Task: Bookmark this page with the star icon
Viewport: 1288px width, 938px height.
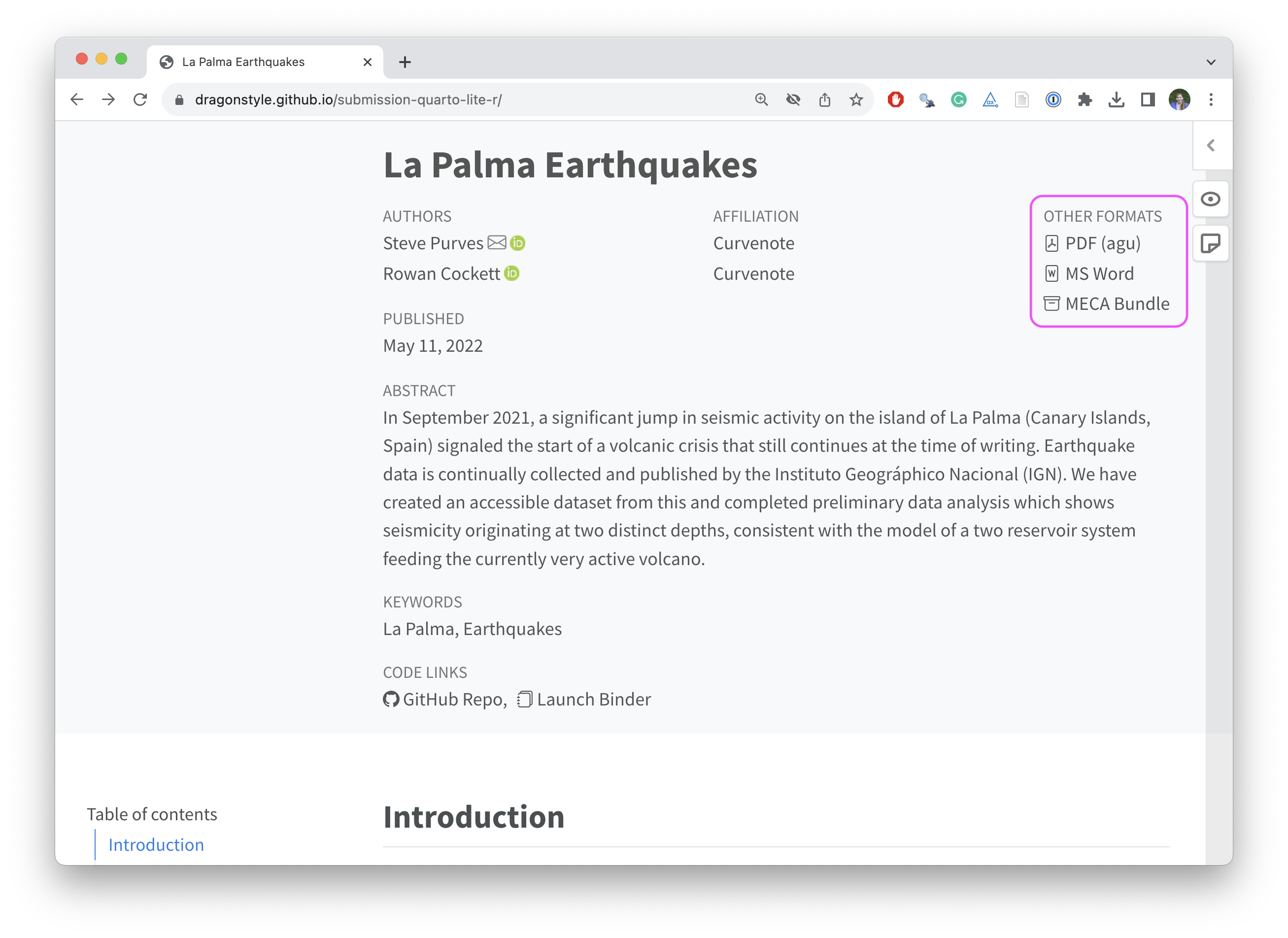Action: point(856,100)
